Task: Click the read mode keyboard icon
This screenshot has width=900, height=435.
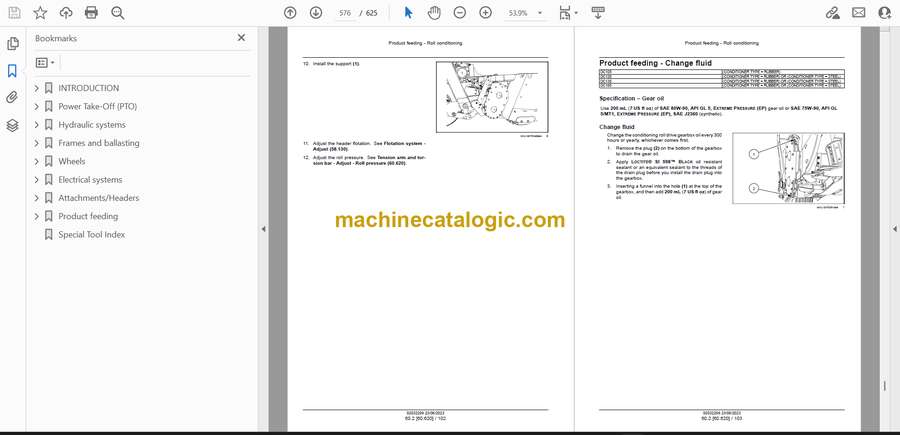Action: click(x=598, y=13)
